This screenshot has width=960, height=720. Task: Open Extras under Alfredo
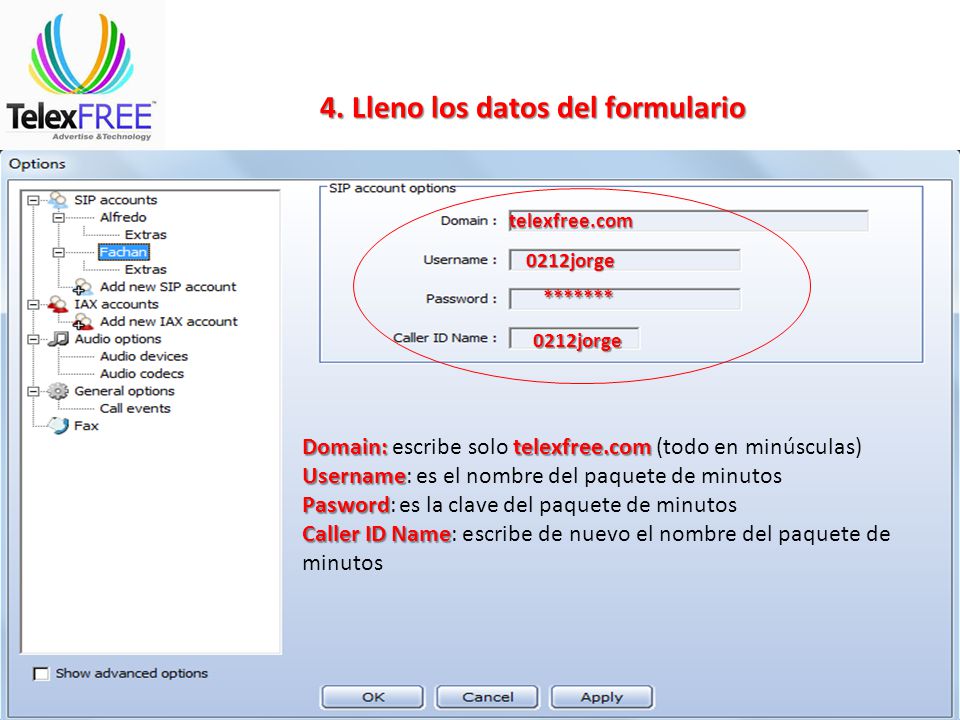145,234
